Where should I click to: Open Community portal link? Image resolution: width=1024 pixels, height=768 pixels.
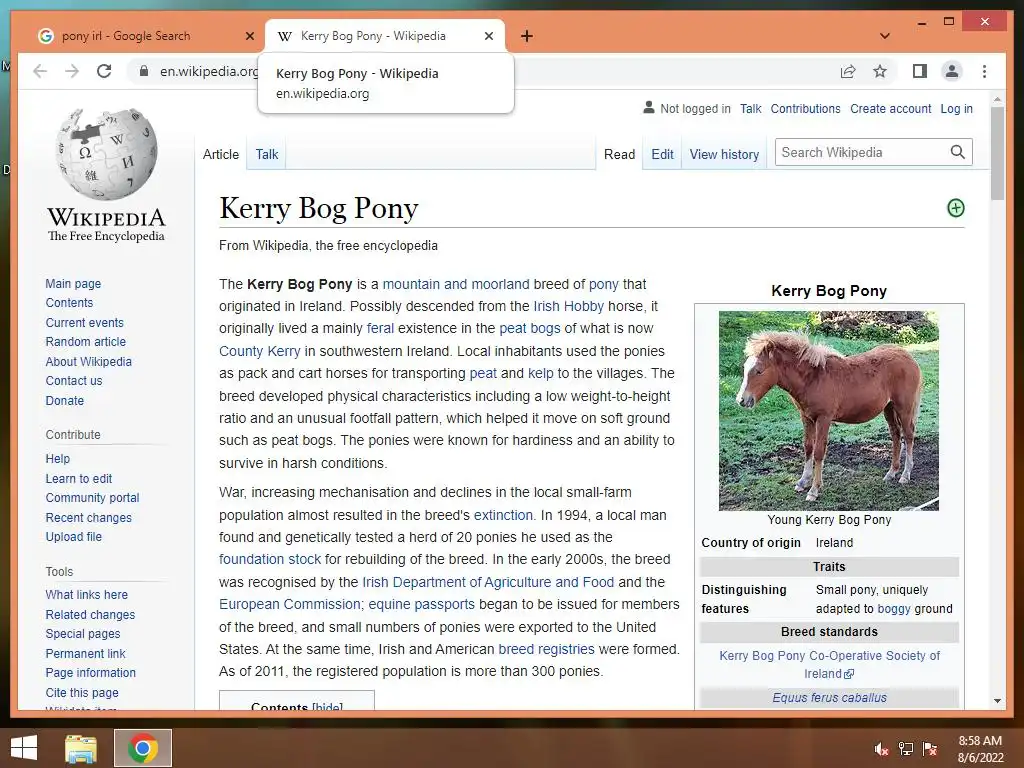pyautogui.click(x=92, y=498)
